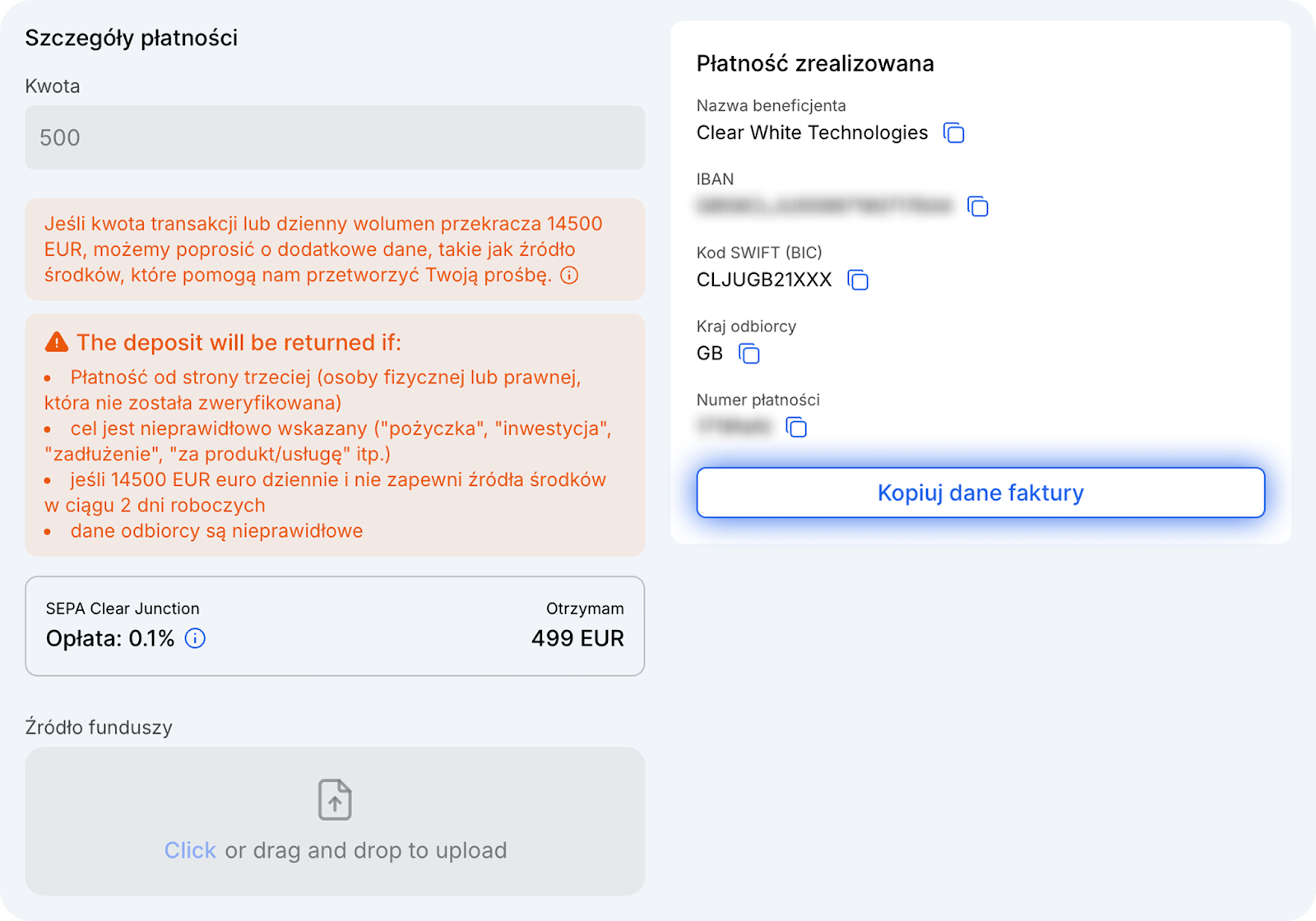Screen dimensions: 1316x921
Task: Click the upload file icon
Action: pyautogui.click(x=335, y=799)
